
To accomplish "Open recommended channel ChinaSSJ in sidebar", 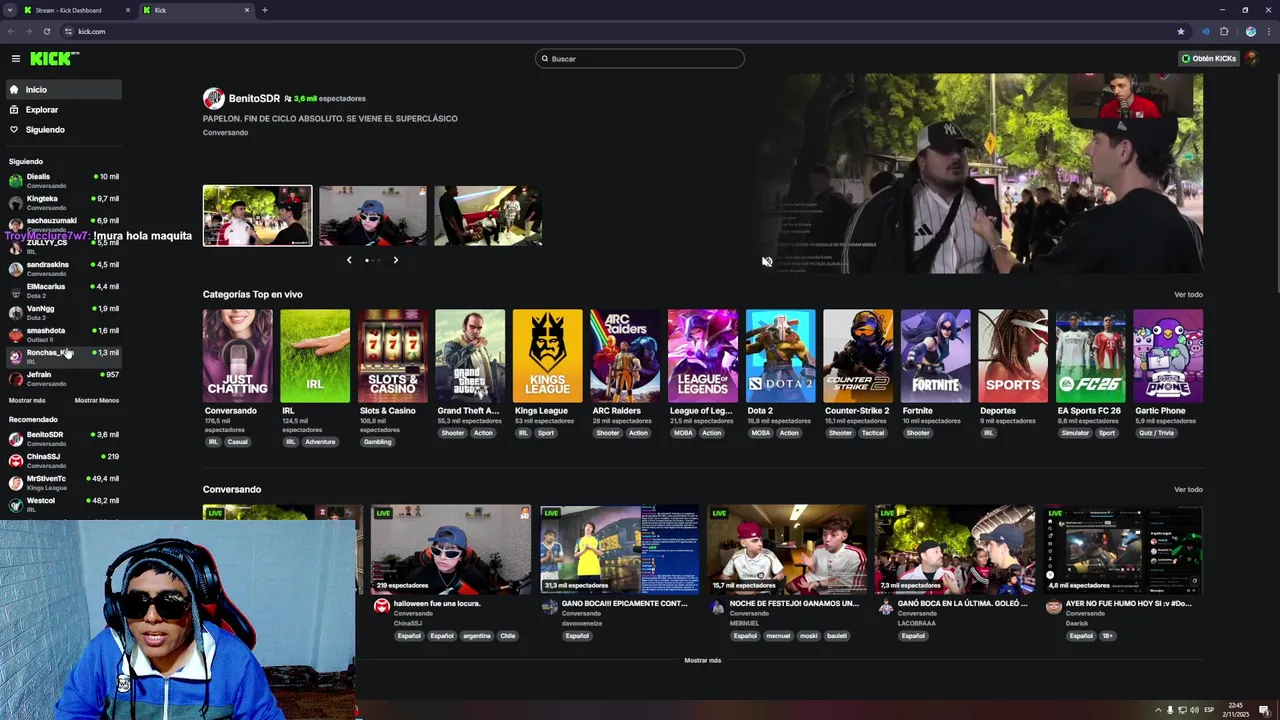I will pyautogui.click(x=63, y=461).
